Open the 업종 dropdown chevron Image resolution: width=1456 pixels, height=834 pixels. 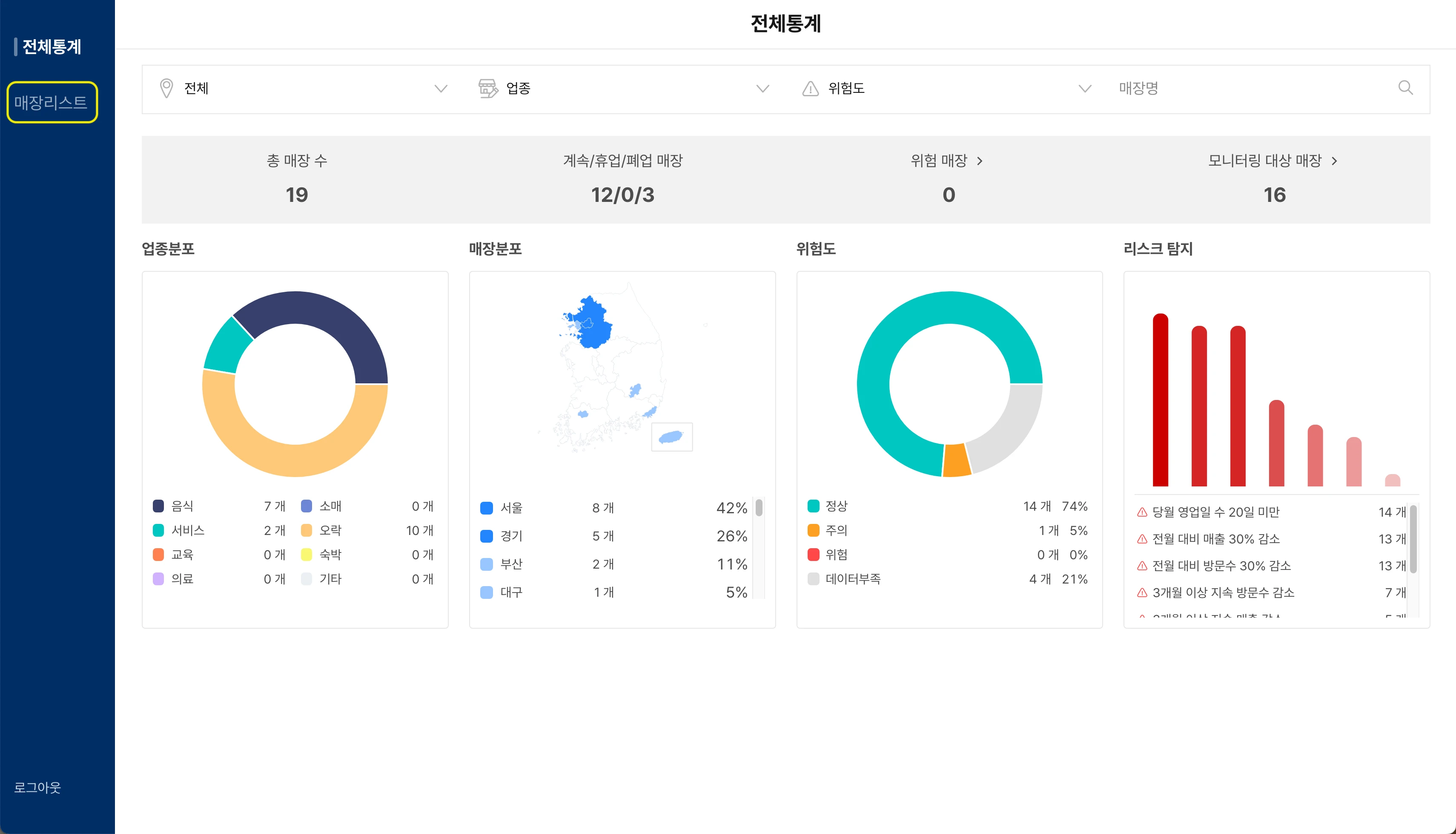click(762, 88)
